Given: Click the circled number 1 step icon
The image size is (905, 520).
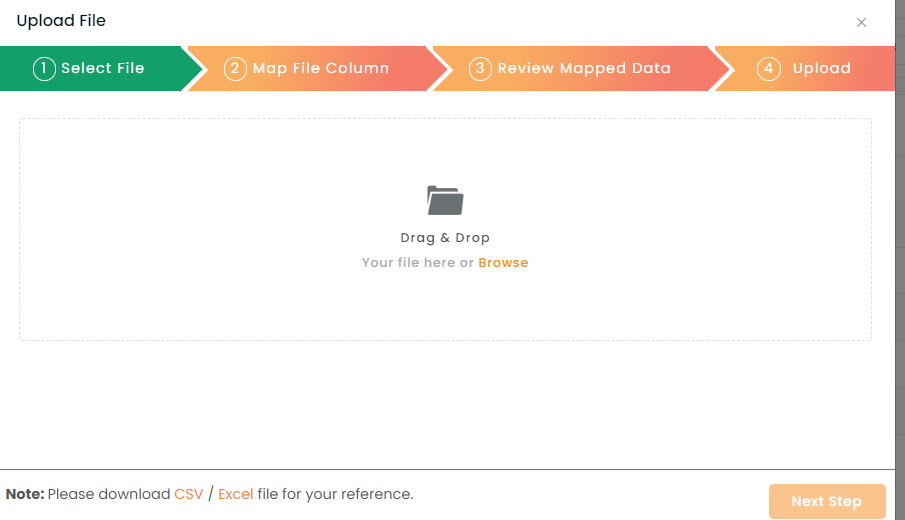Looking at the screenshot, I should (44, 69).
